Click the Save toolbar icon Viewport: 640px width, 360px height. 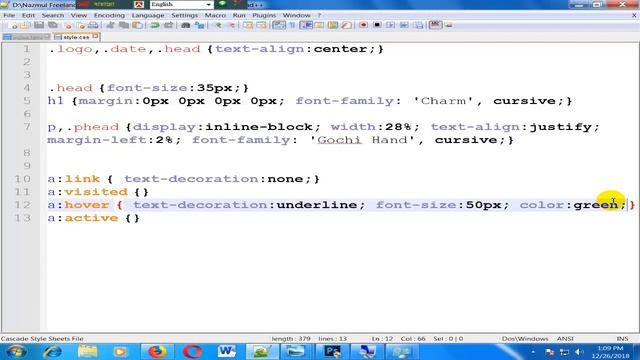(x=39, y=25)
